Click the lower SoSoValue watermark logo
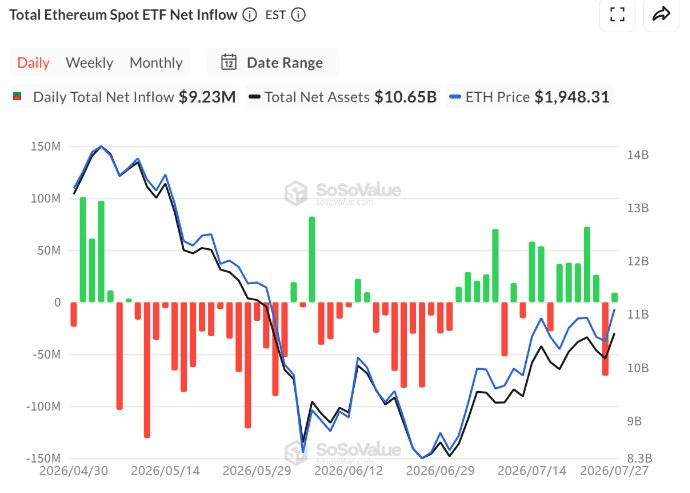Viewport: 690px width, 493px height. [x=296, y=452]
